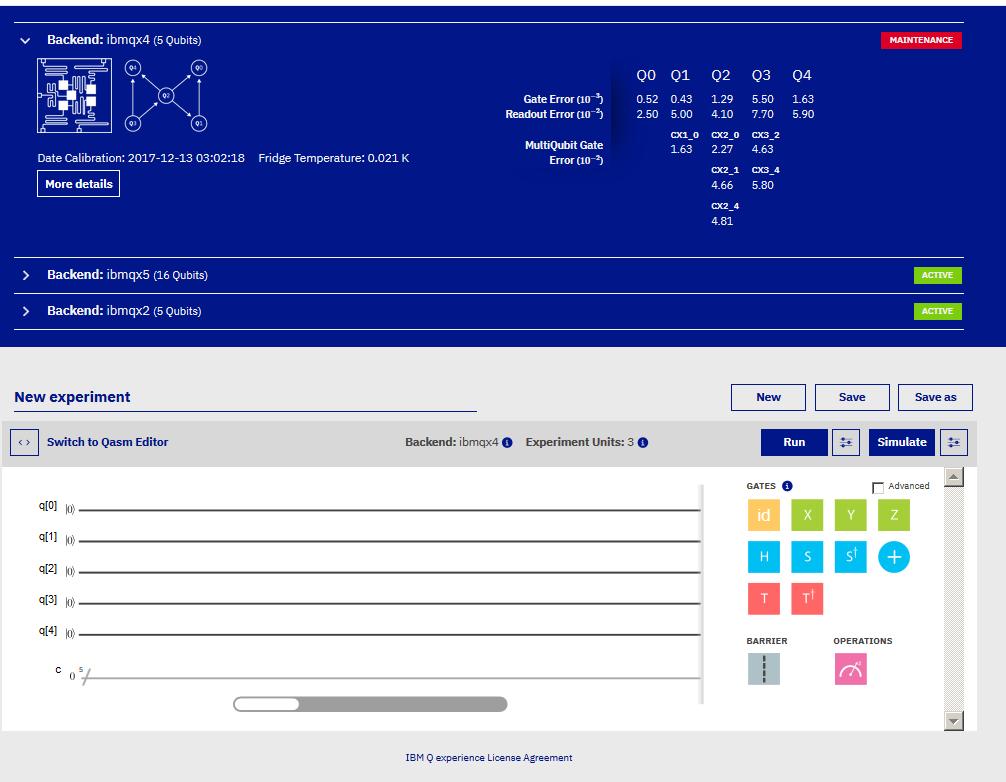Select the T dagger gate
The height and width of the screenshot is (782, 1006).
(x=807, y=599)
